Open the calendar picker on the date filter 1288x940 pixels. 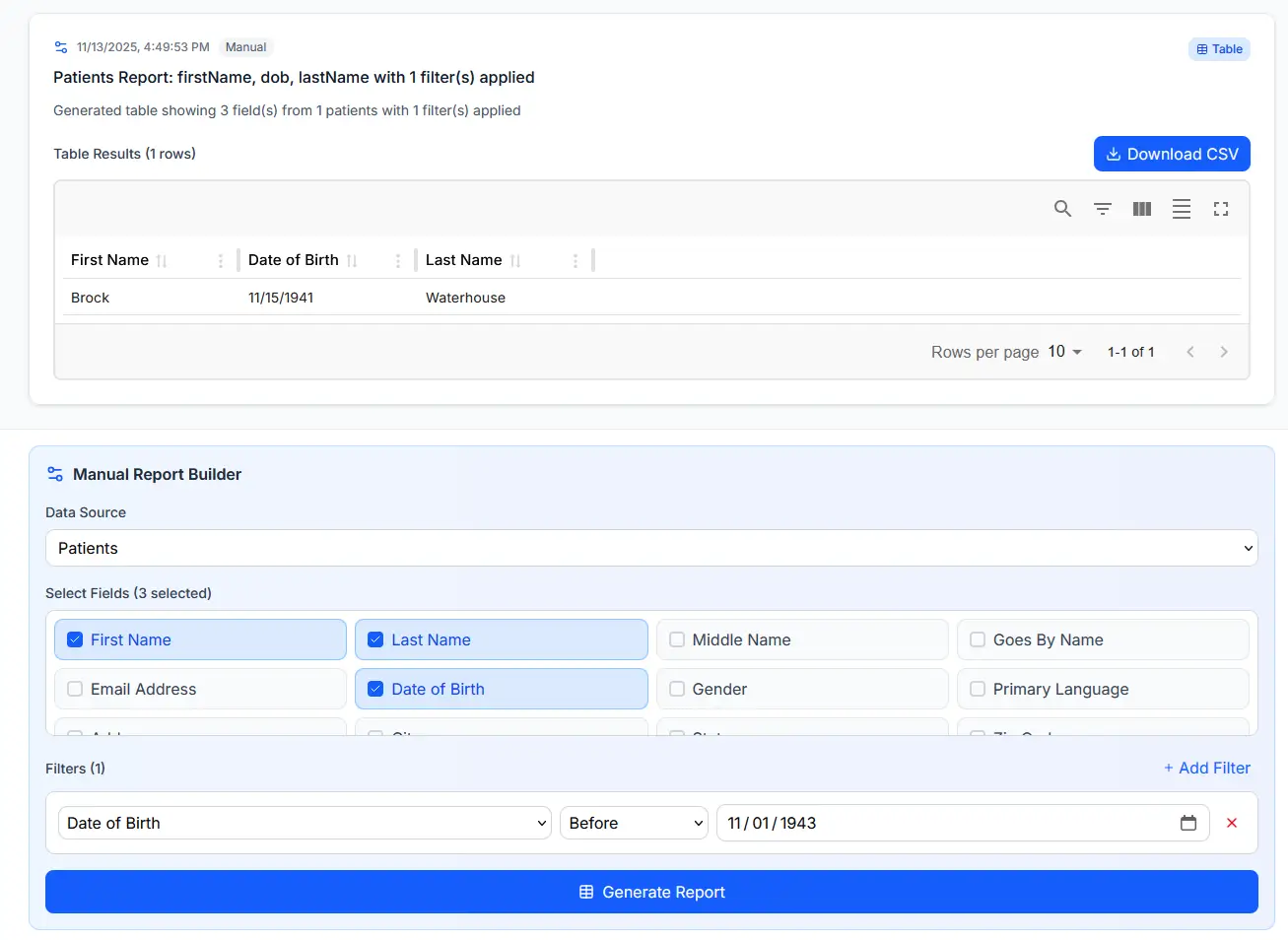(x=1188, y=823)
